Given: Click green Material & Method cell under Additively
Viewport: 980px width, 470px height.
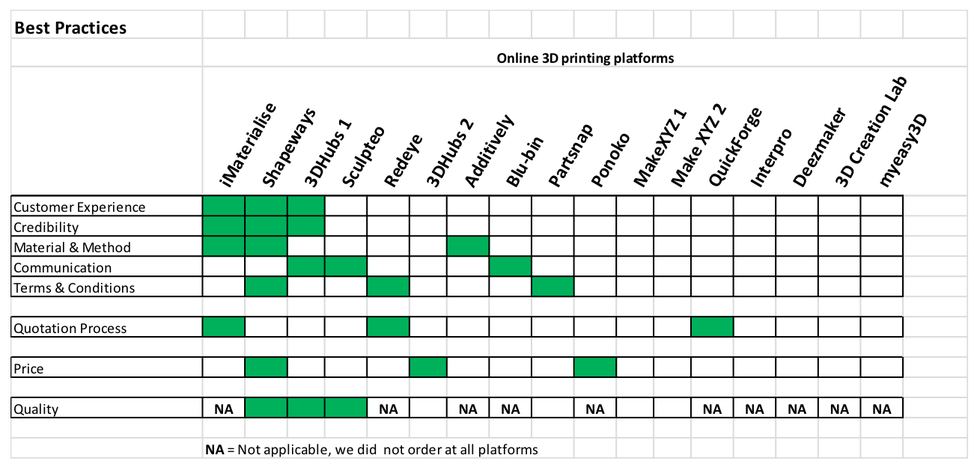Looking at the screenshot, I should (x=468, y=247).
